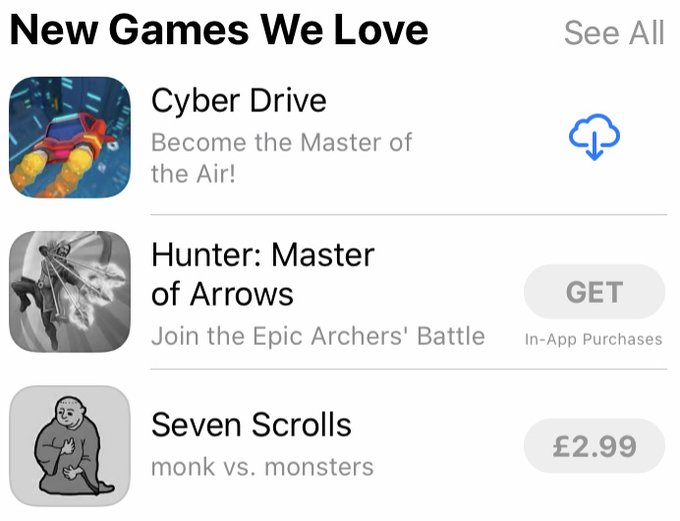
Task: Select the Cyber Drive title text
Action: [239, 101]
